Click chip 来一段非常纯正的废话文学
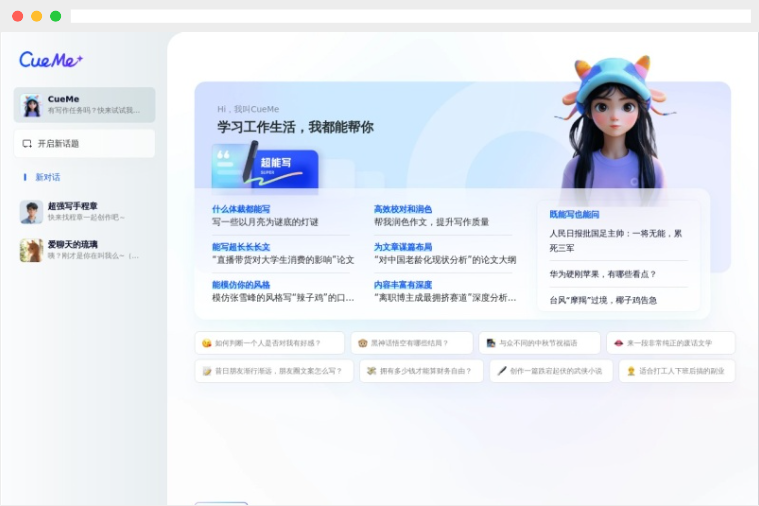 point(671,343)
